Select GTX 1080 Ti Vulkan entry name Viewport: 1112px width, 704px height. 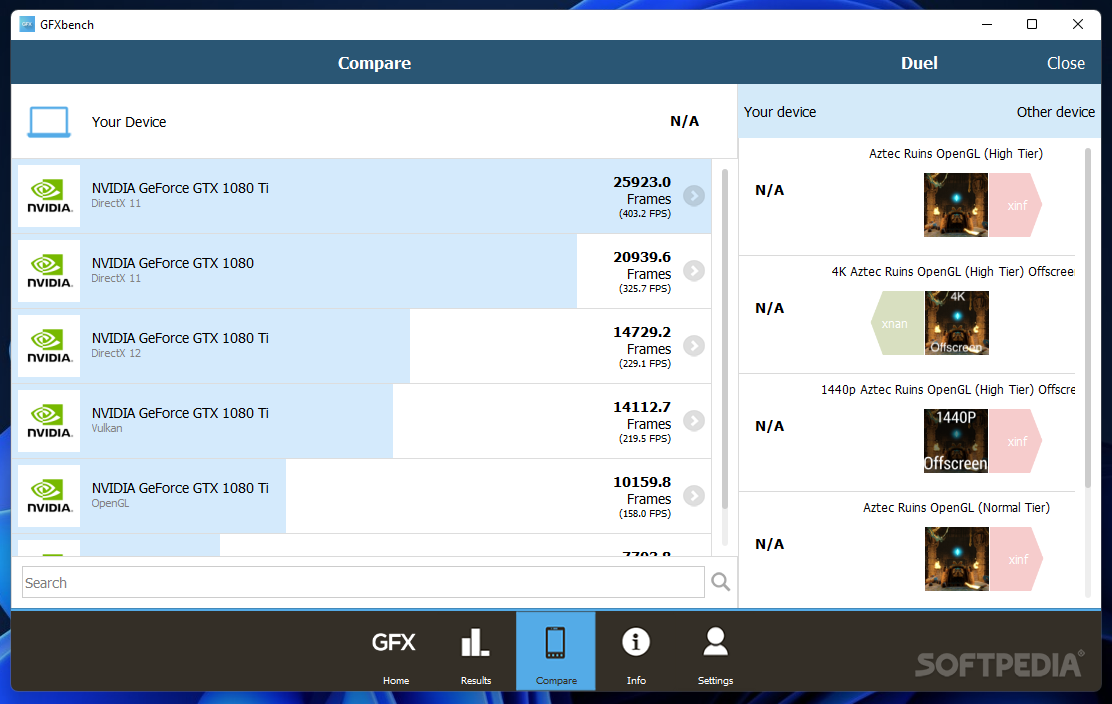pos(180,413)
